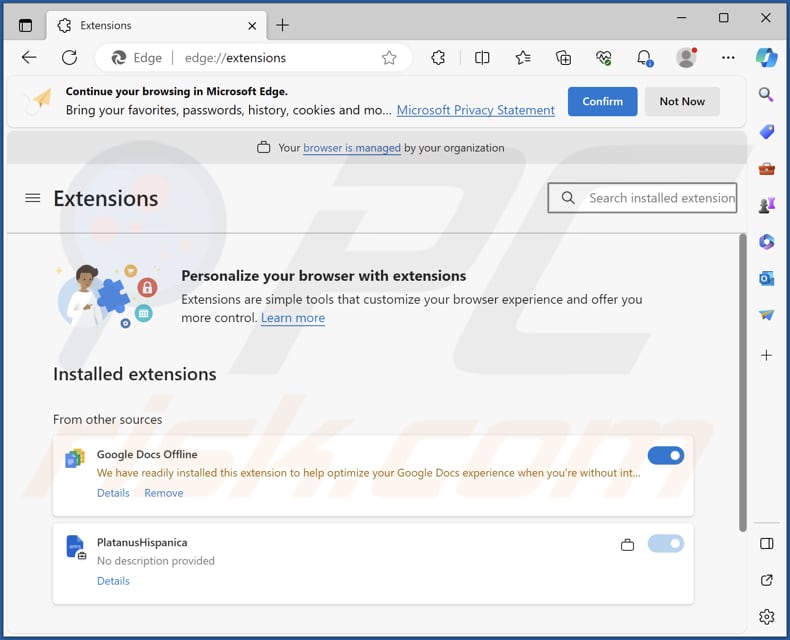Open a new tab with plus button
Screen dimensions: 790x640
[283, 25]
